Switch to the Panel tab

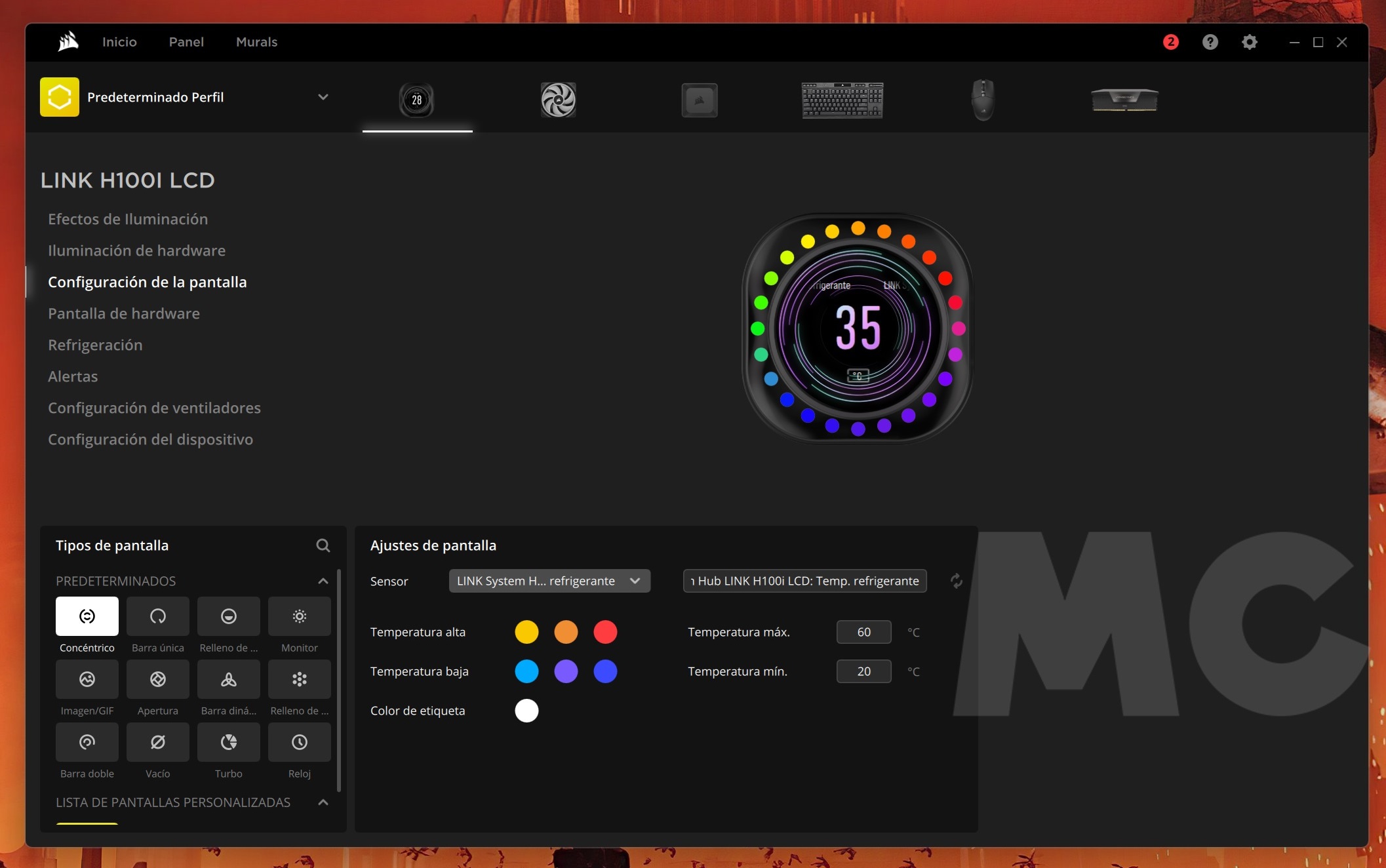coord(186,42)
